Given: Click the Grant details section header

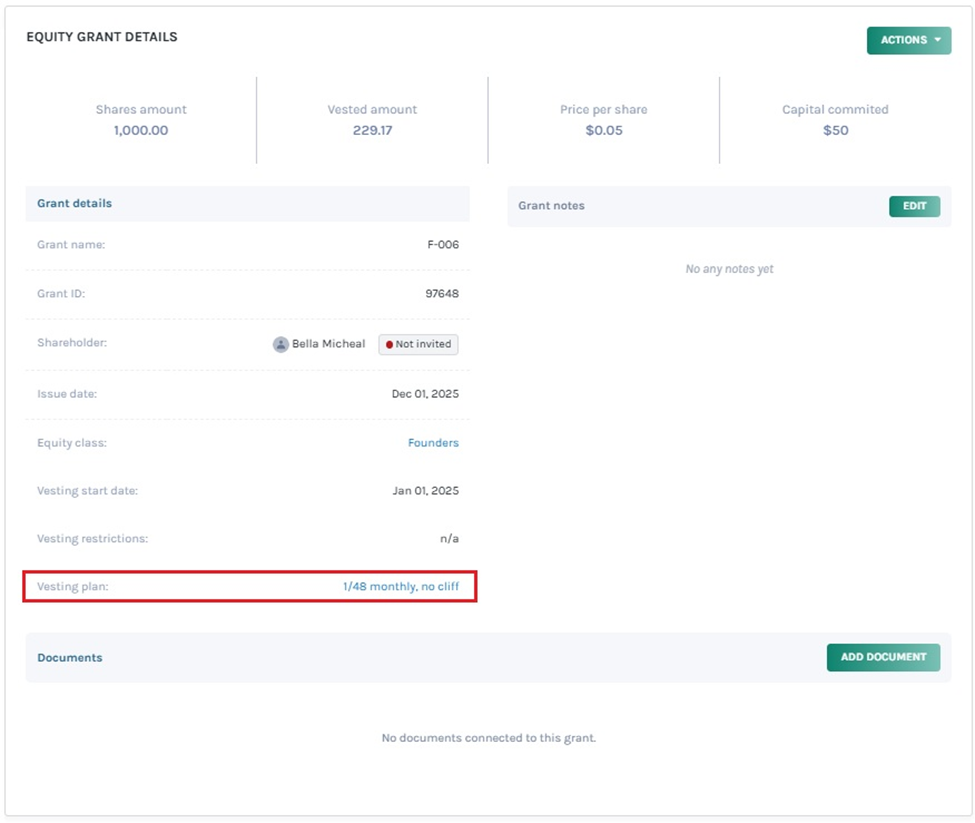Looking at the screenshot, I should click(75, 203).
